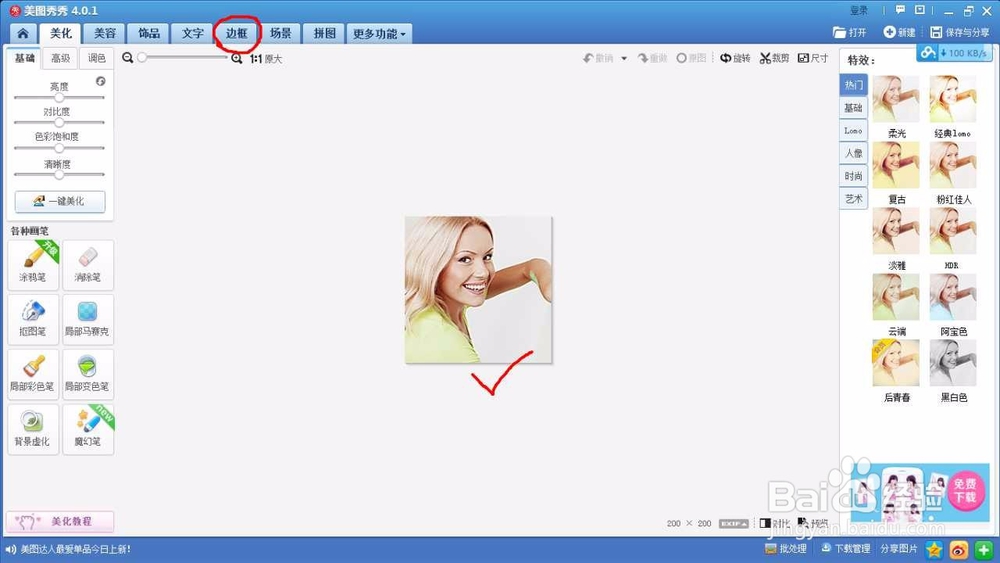Click the 色彩饱和度 saturation slider handle

click(x=59, y=148)
